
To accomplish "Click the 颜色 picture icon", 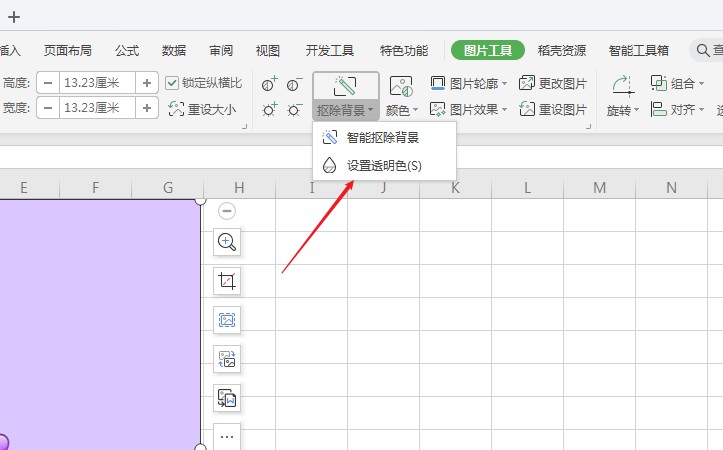I will tap(401, 86).
